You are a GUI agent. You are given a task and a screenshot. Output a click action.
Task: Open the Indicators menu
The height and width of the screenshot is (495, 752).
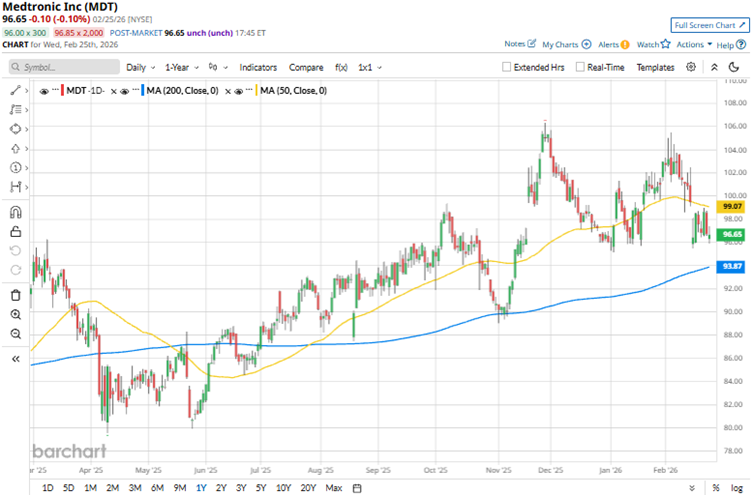(258, 67)
